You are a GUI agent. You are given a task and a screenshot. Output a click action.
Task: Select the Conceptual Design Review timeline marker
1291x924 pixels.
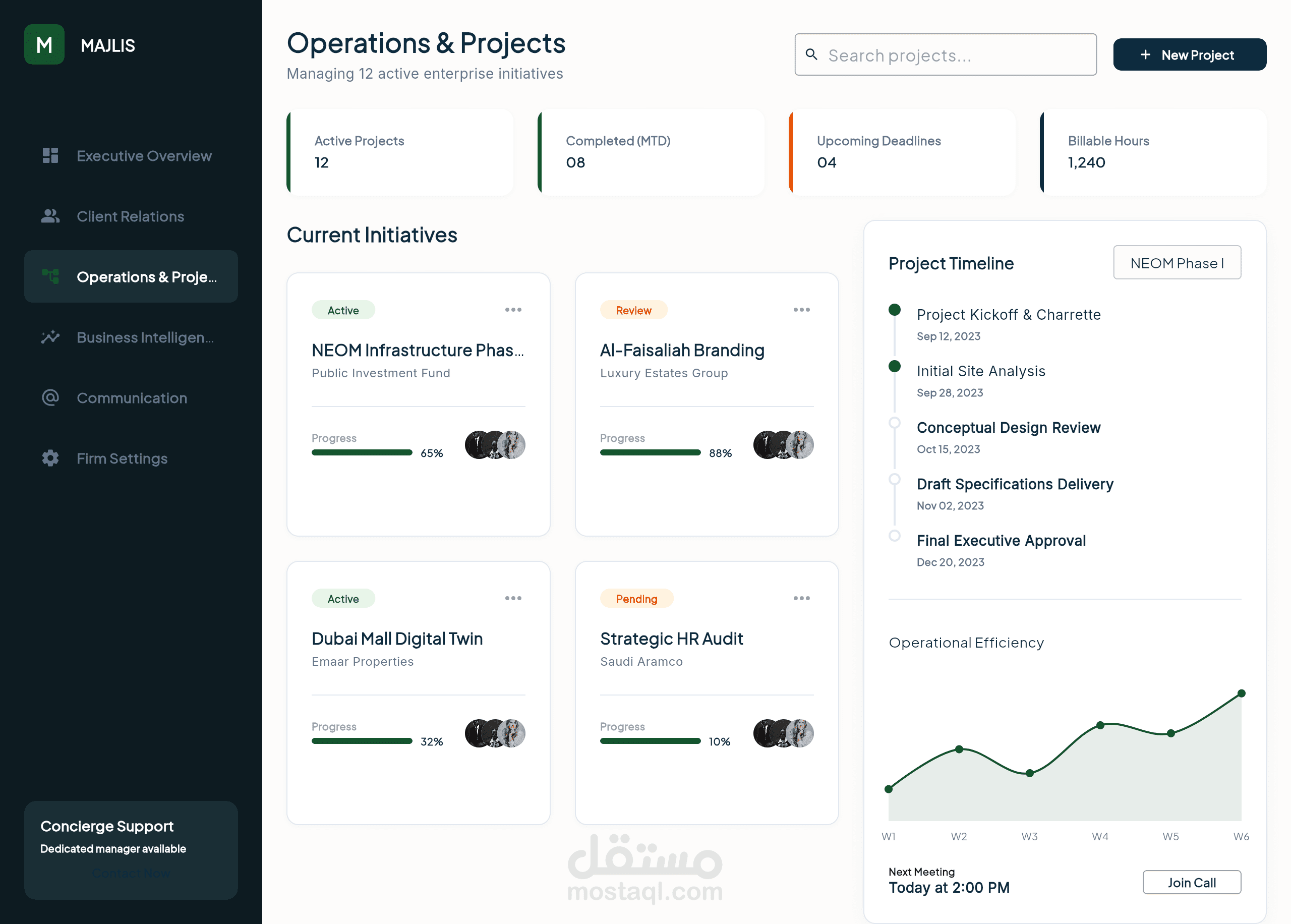click(x=894, y=423)
